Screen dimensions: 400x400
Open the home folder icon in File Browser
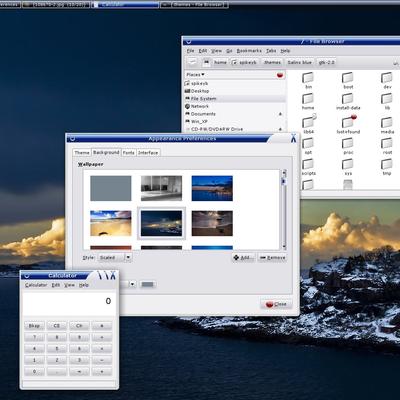coord(308,99)
